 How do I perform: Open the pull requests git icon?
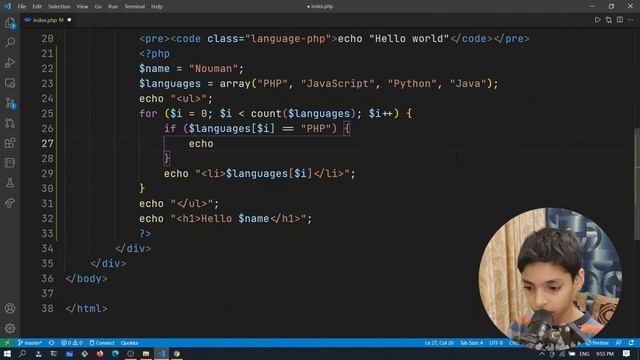(10, 123)
